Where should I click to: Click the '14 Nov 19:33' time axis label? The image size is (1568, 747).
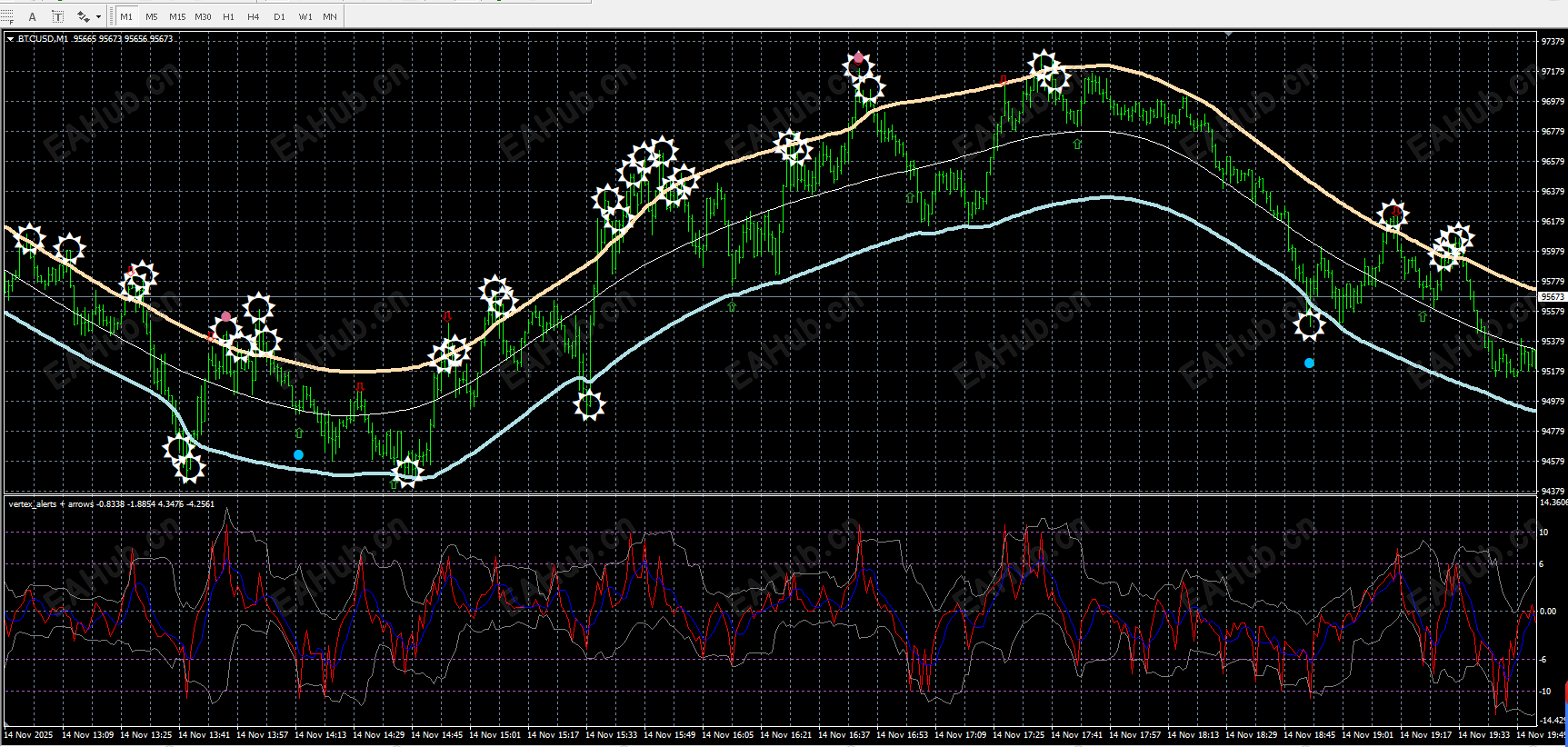[1484, 735]
